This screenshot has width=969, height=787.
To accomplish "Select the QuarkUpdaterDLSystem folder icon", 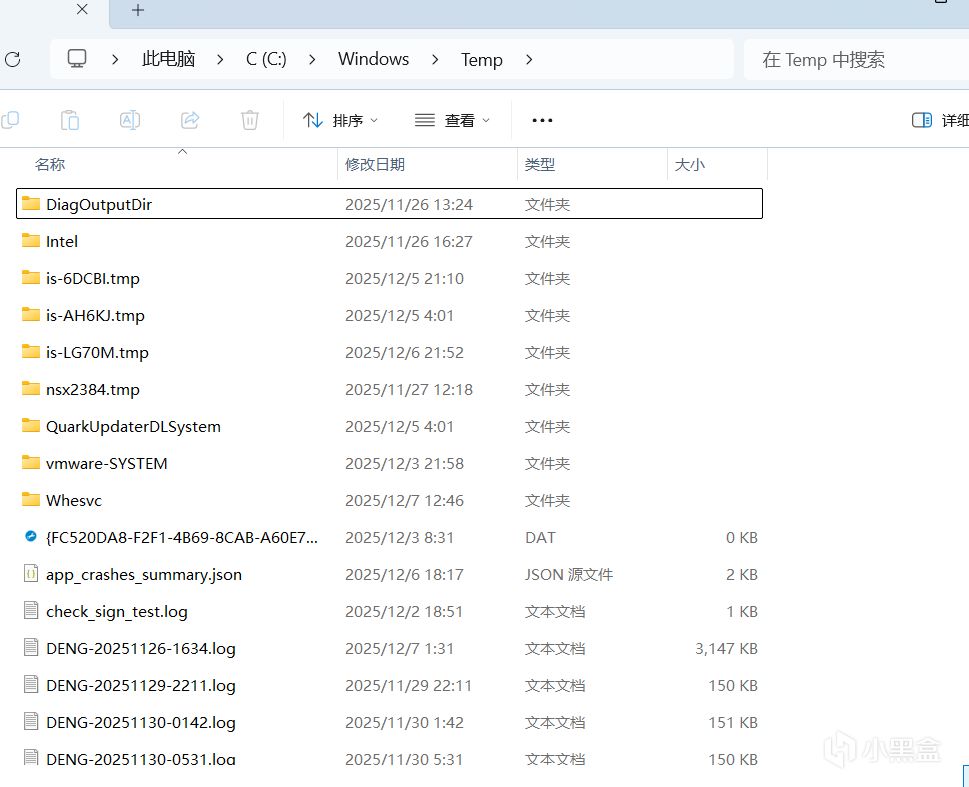I will [x=31, y=426].
